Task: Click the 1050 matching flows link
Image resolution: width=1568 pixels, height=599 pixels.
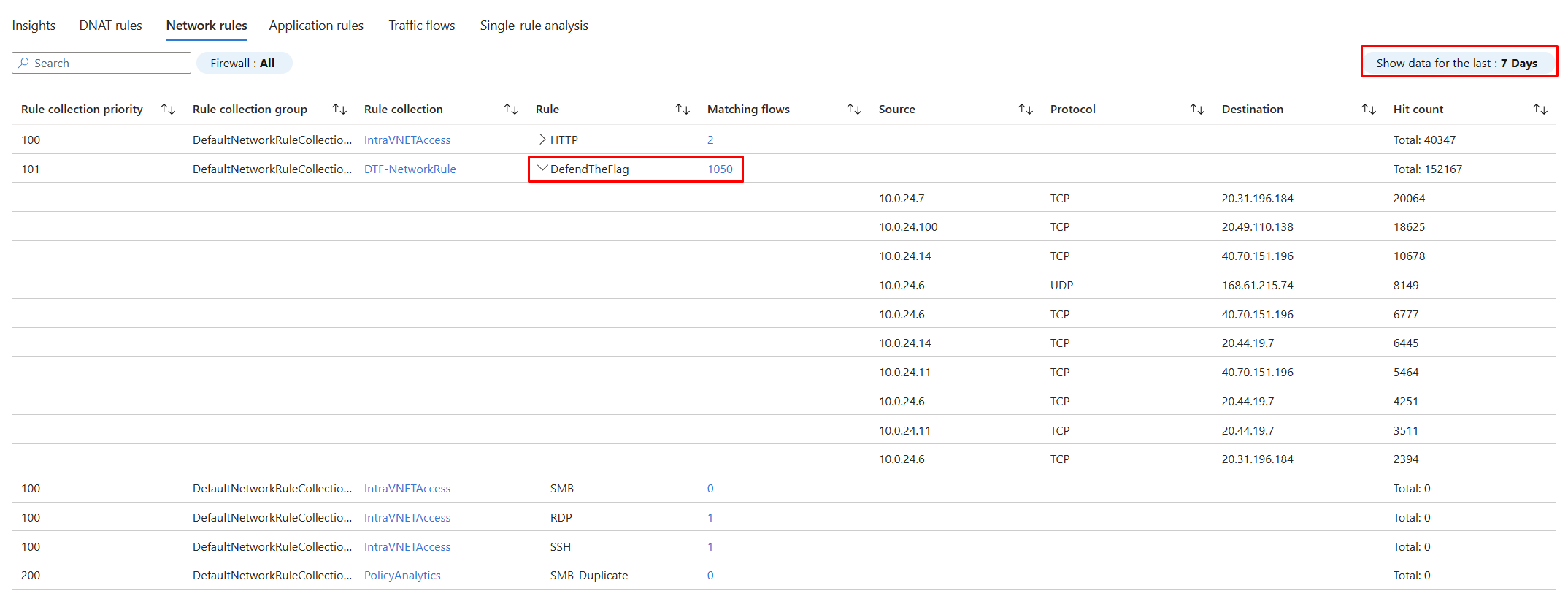Action: pyautogui.click(x=720, y=169)
